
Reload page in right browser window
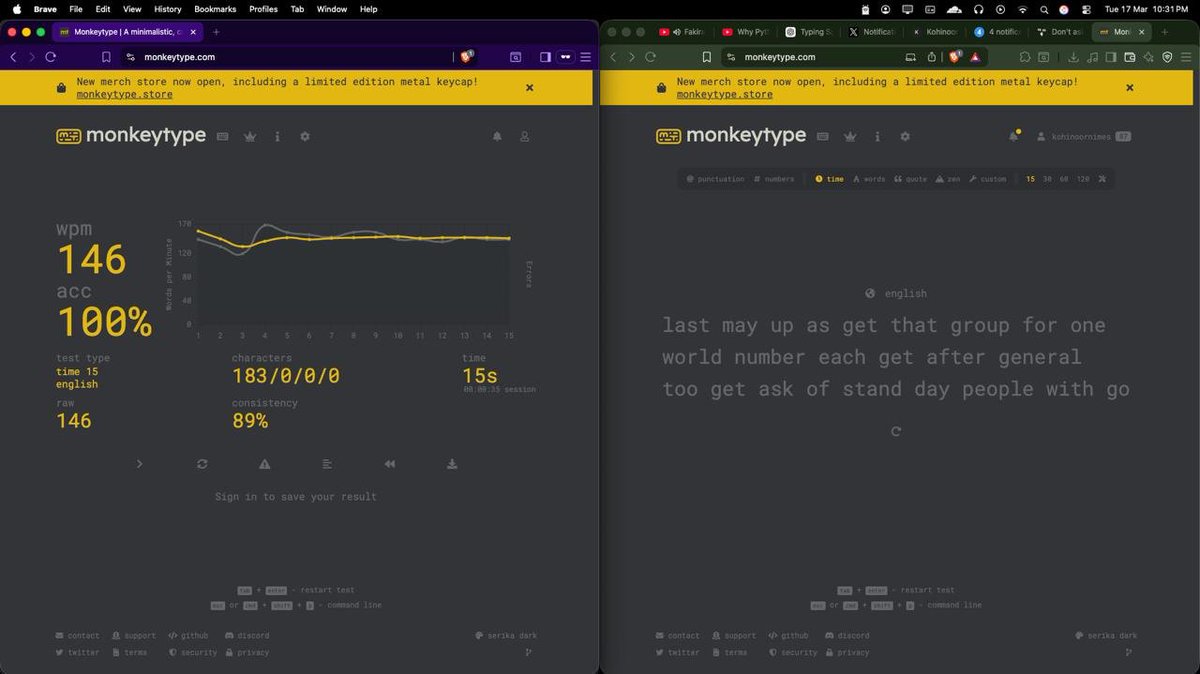click(650, 57)
